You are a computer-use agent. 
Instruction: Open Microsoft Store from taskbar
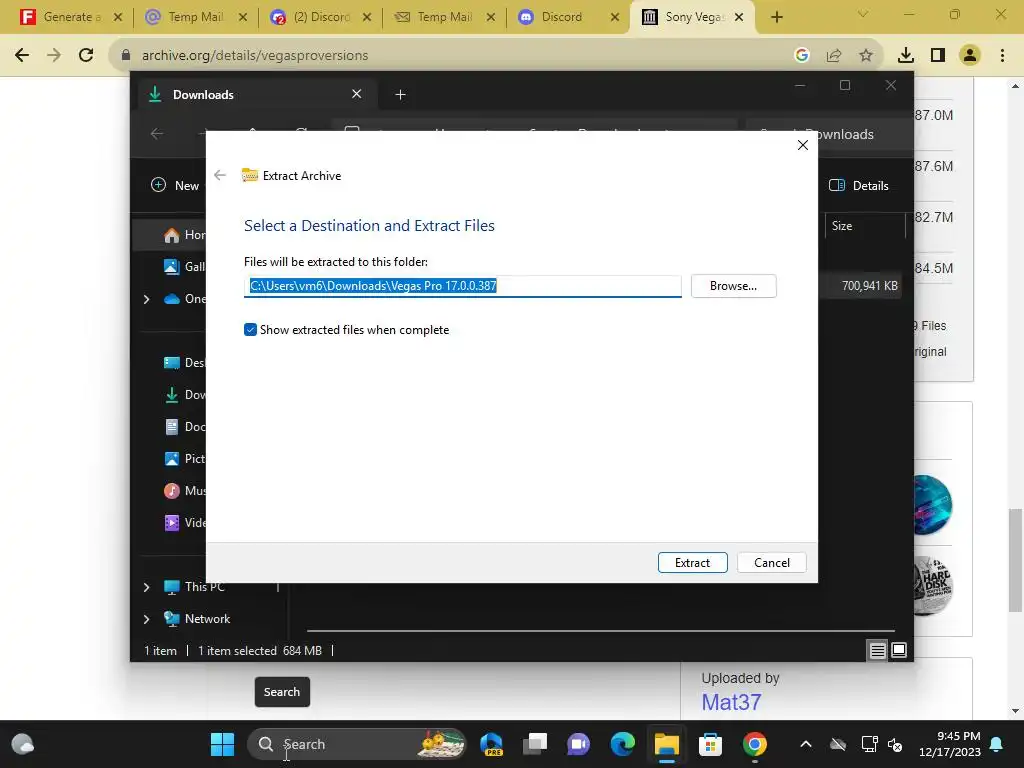point(710,744)
